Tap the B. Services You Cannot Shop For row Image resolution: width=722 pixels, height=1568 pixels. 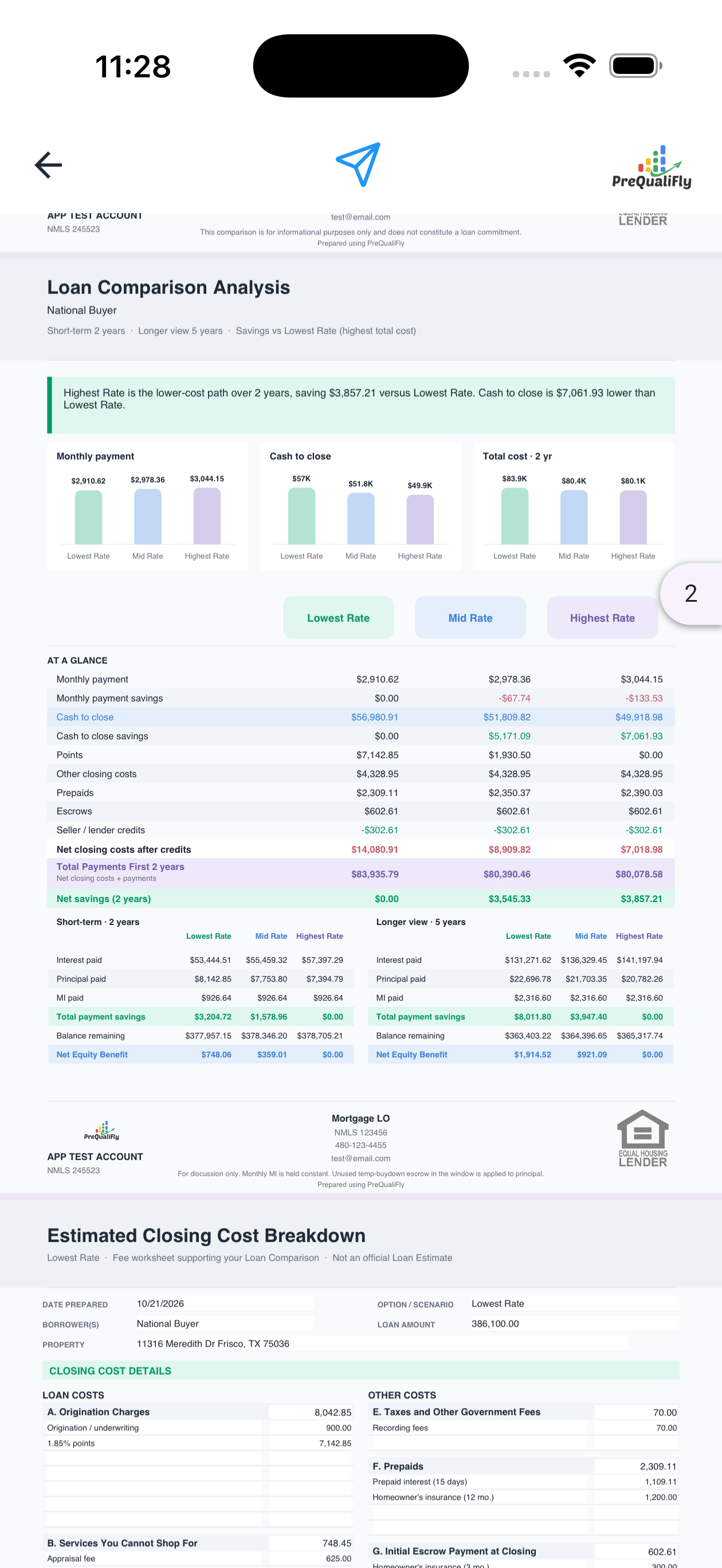coord(198,1543)
